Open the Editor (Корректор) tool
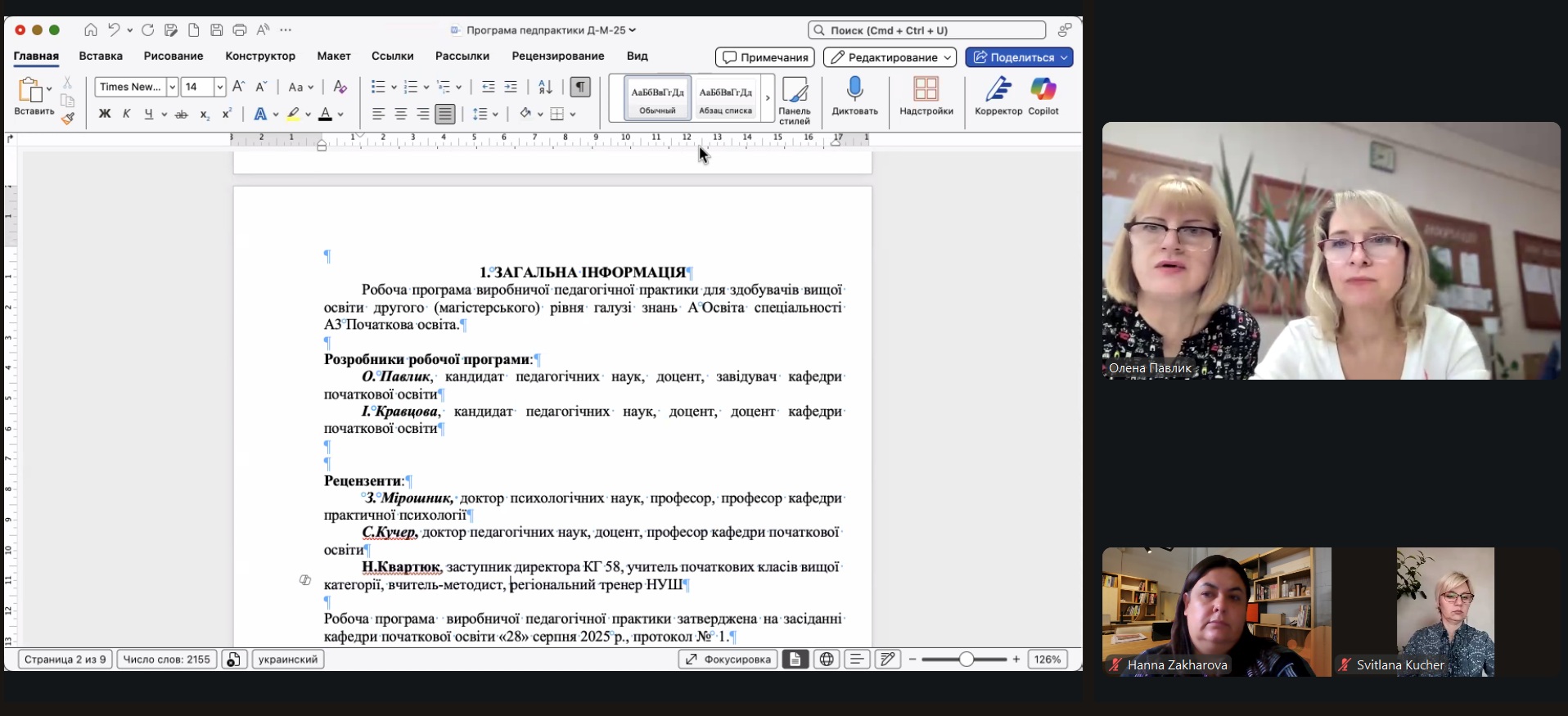 [x=998, y=88]
